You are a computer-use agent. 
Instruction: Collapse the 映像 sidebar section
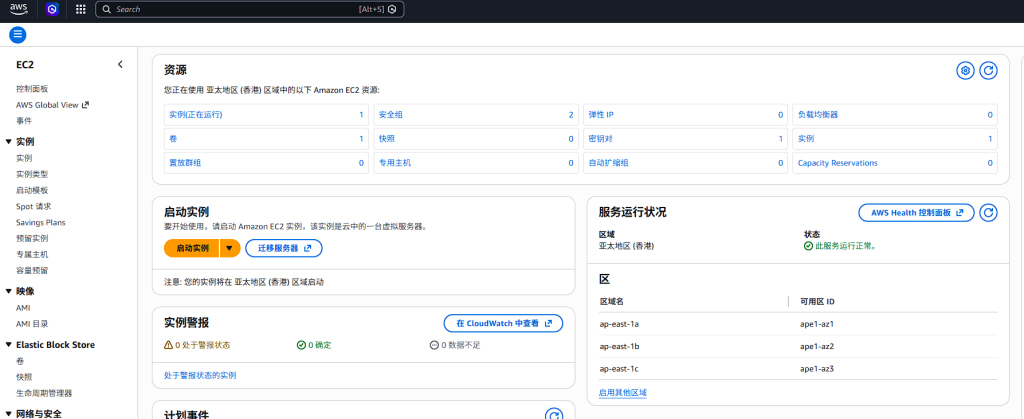click(x=8, y=292)
